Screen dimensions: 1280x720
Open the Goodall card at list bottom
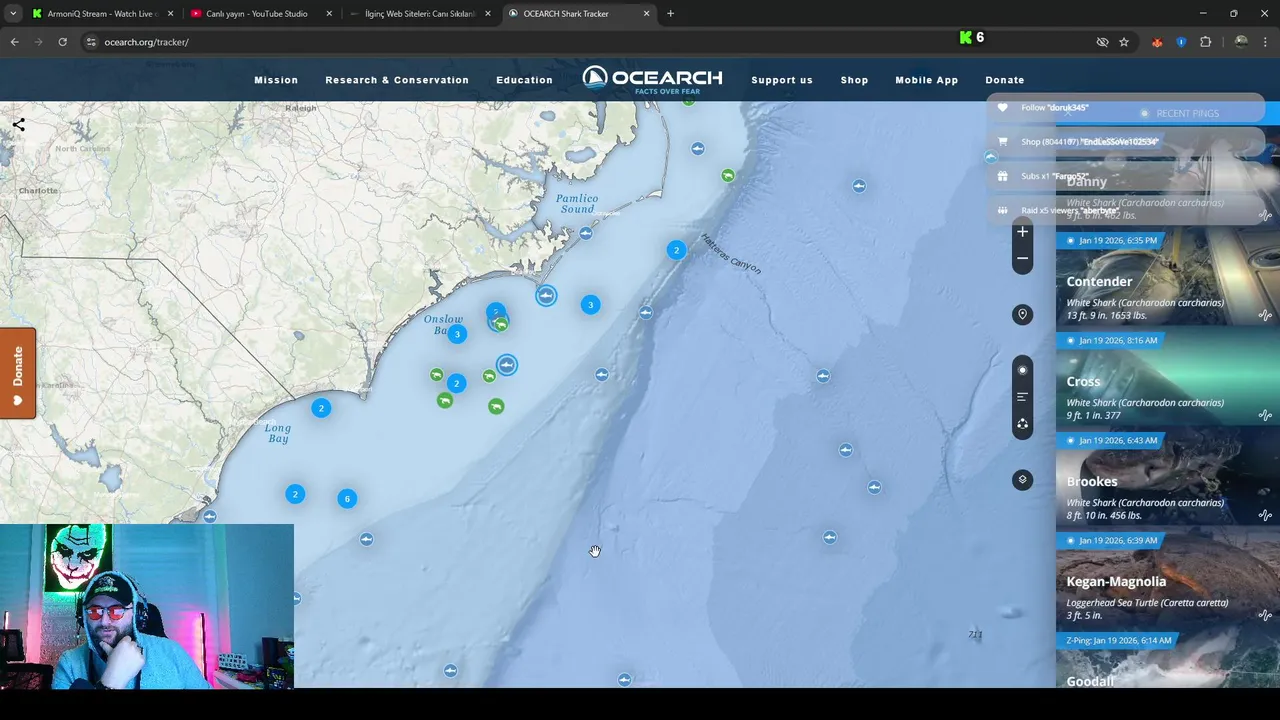coord(1168,660)
